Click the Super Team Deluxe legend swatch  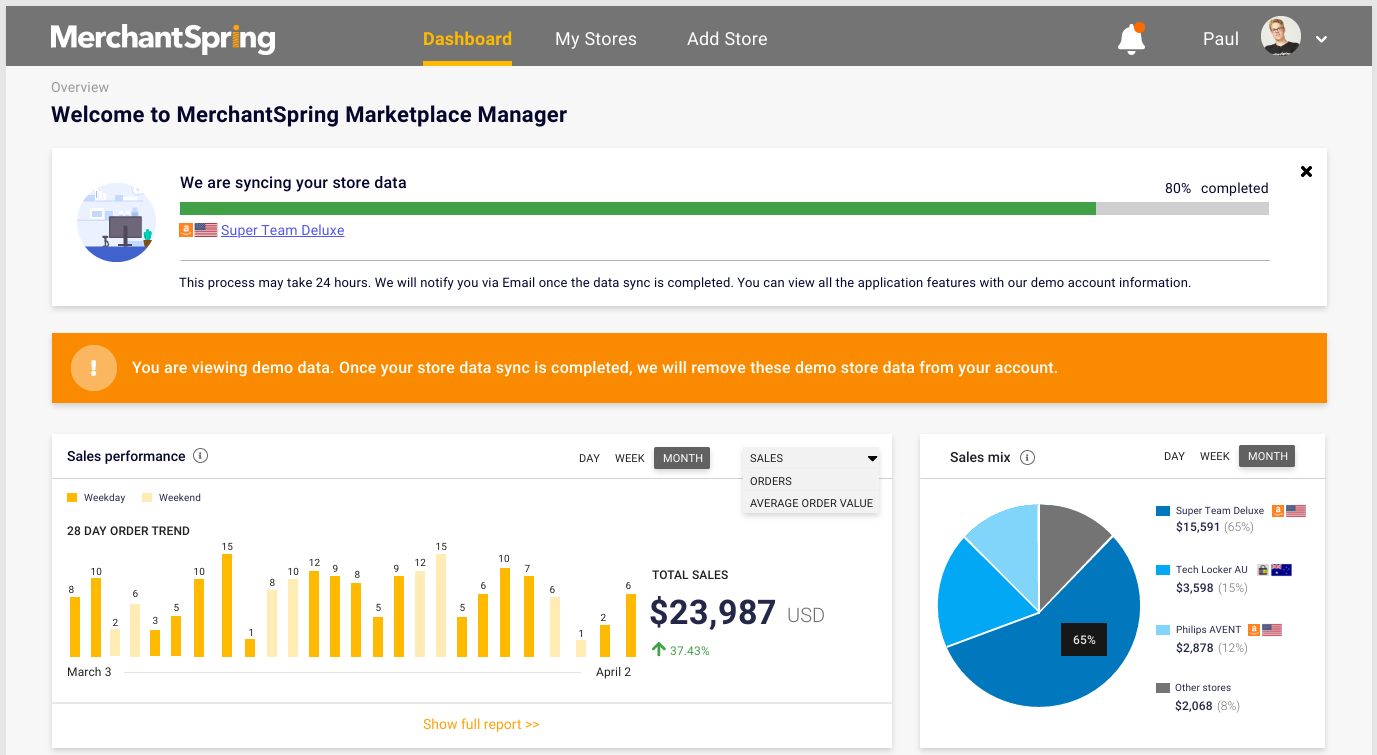tap(1163, 511)
